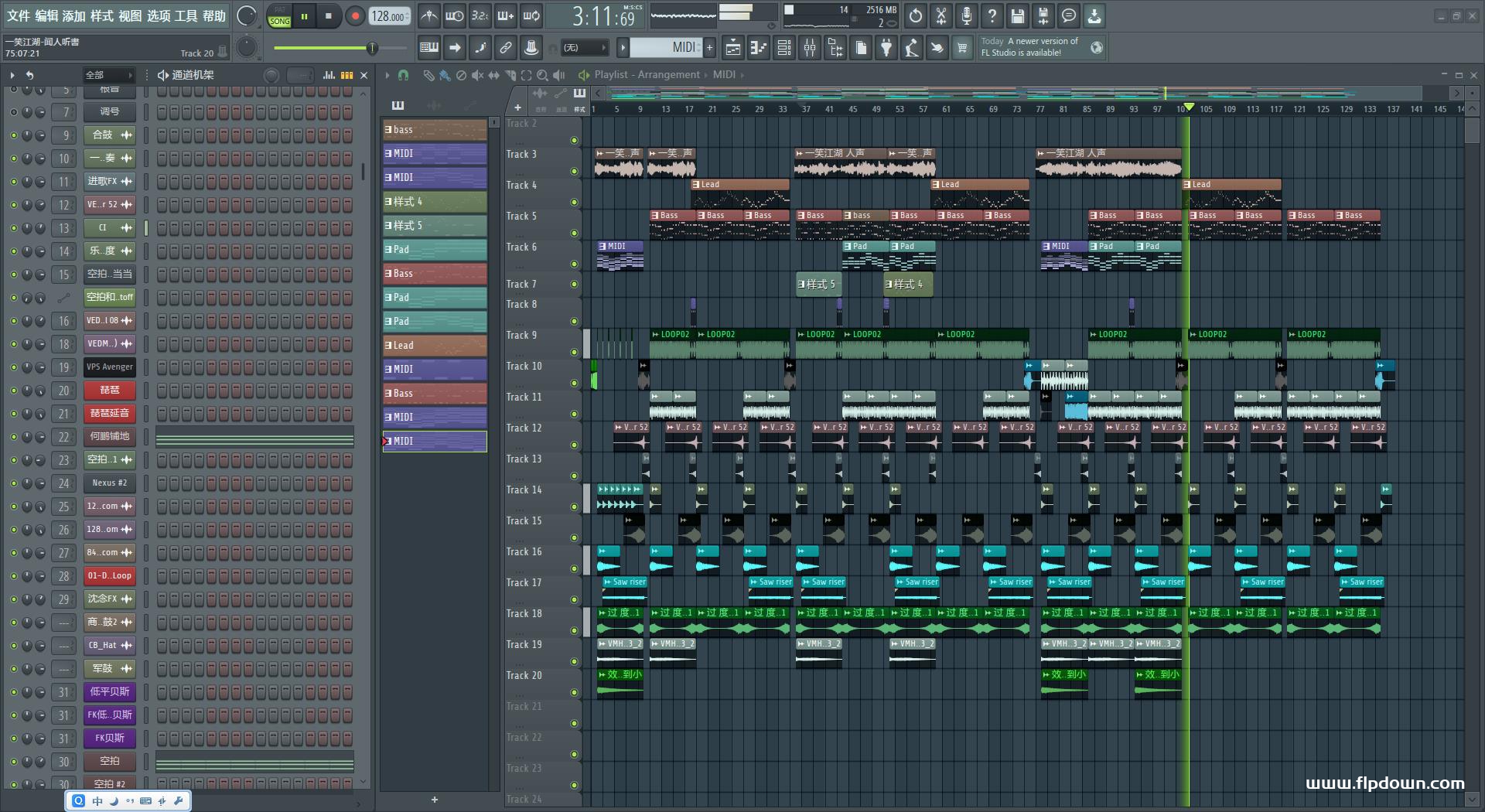Screen dimensions: 1485x812
Task: Open the tempo tapper icon
Action: [912, 48]
